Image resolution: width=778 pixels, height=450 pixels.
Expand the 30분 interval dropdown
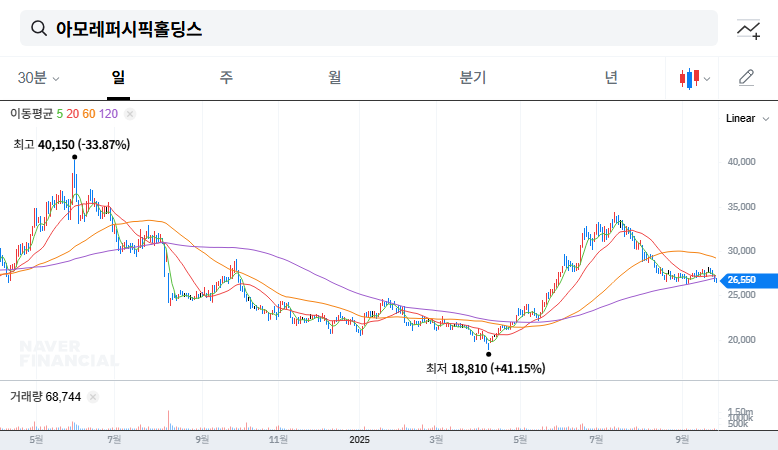pyautogui.click(x=38, y=78)
